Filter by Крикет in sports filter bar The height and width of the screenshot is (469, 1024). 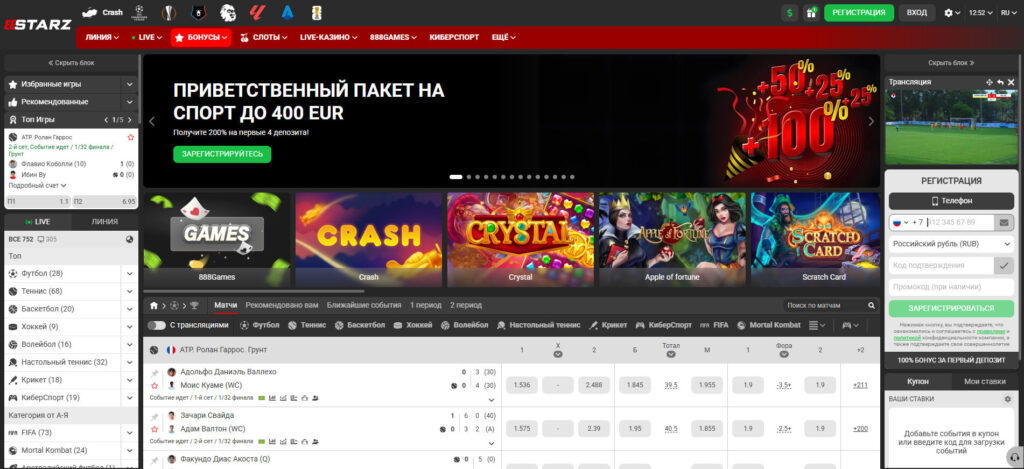click(x=608, y=325)
